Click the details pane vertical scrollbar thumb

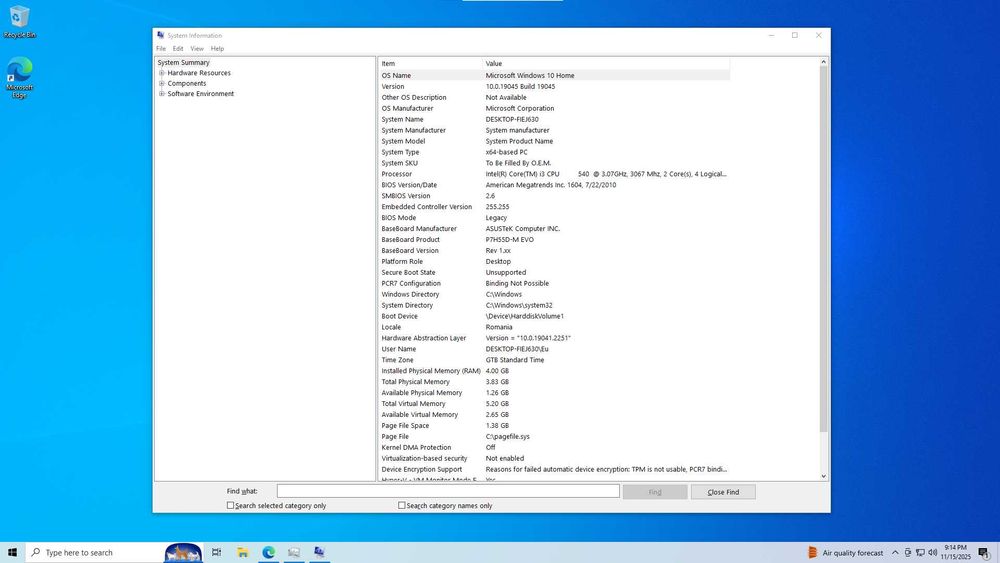[x=823, y=249]
